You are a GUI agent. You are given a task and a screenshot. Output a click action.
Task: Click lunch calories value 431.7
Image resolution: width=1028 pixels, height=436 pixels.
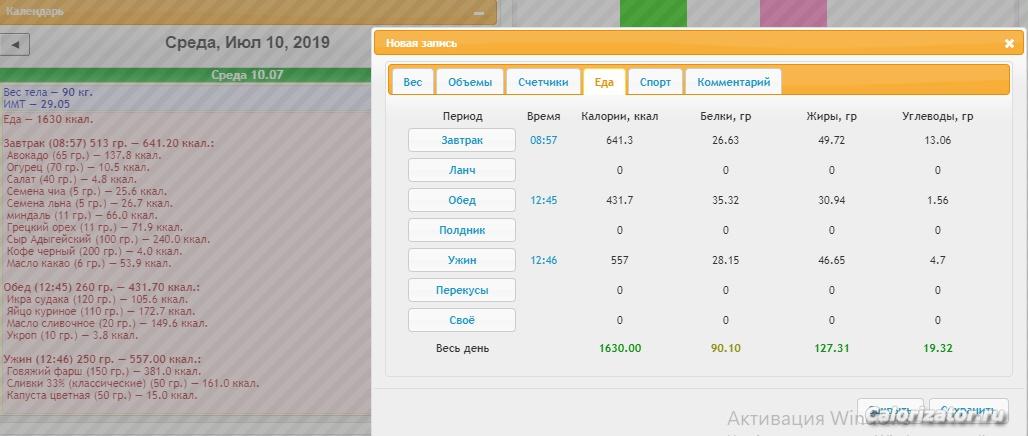620,200
